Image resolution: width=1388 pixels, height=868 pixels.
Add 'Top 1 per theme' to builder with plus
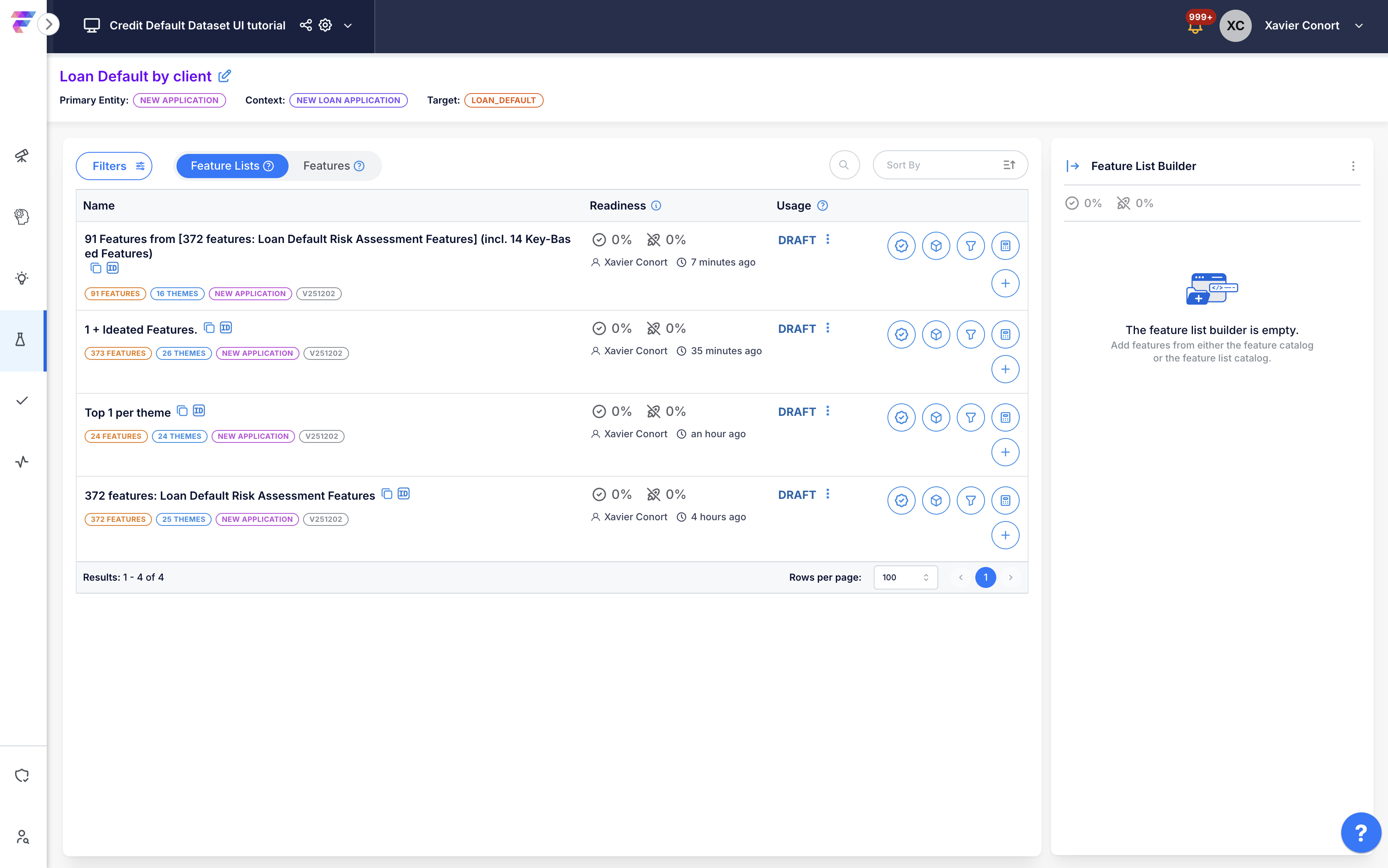pos(1005,453)
